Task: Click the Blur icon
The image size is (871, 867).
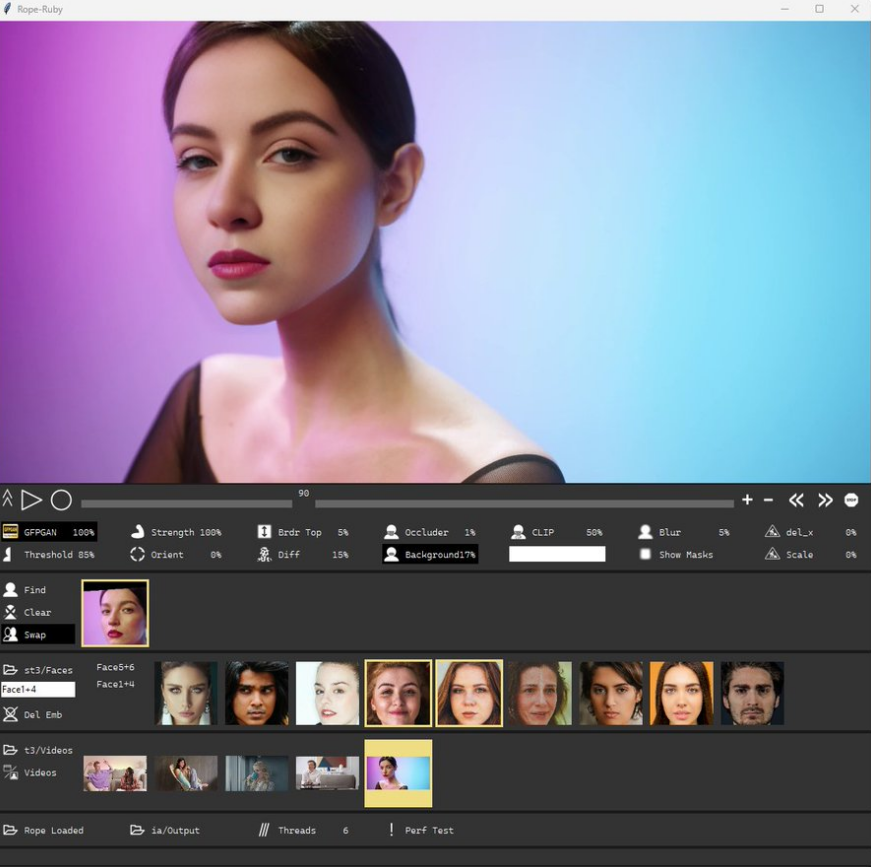Action: tap(646, 532)
